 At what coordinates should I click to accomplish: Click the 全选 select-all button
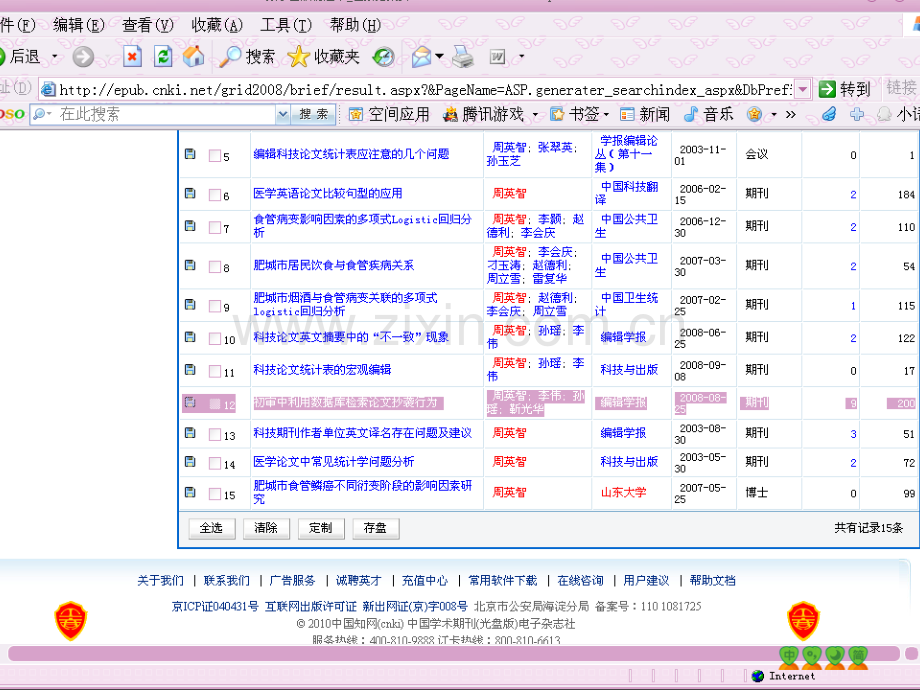[211, 528]
